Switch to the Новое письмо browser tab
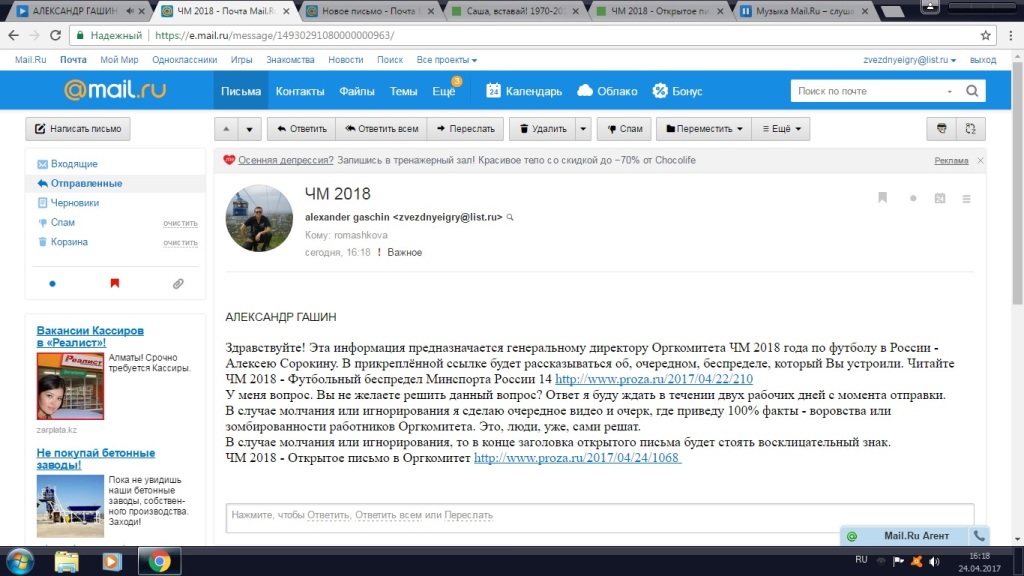 370,11
